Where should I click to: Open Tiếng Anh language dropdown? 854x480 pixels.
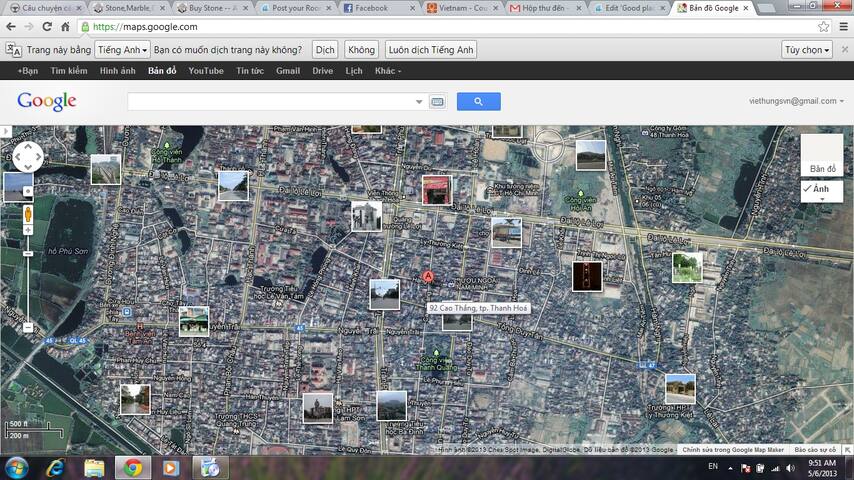(x=123, y=50)
